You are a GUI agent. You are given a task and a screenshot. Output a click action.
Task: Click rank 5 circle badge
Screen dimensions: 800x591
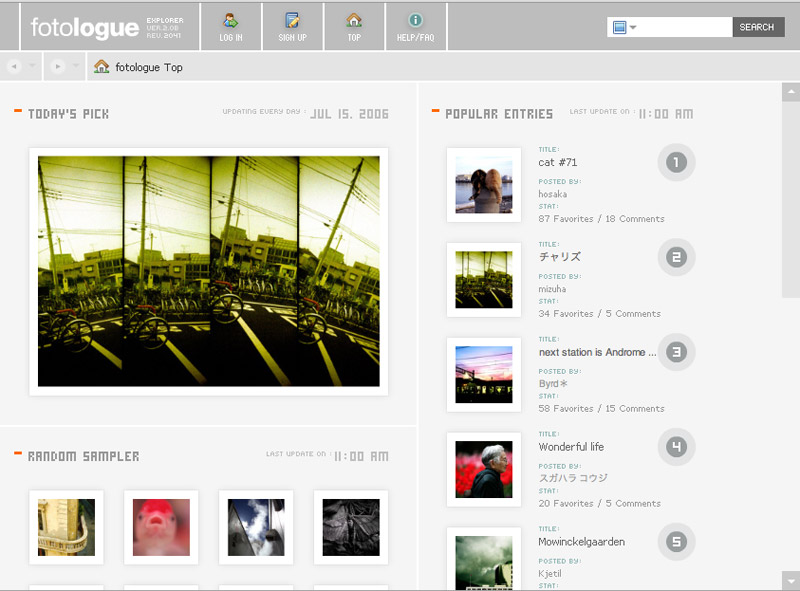pyautogui.click(x=677, y=542)
